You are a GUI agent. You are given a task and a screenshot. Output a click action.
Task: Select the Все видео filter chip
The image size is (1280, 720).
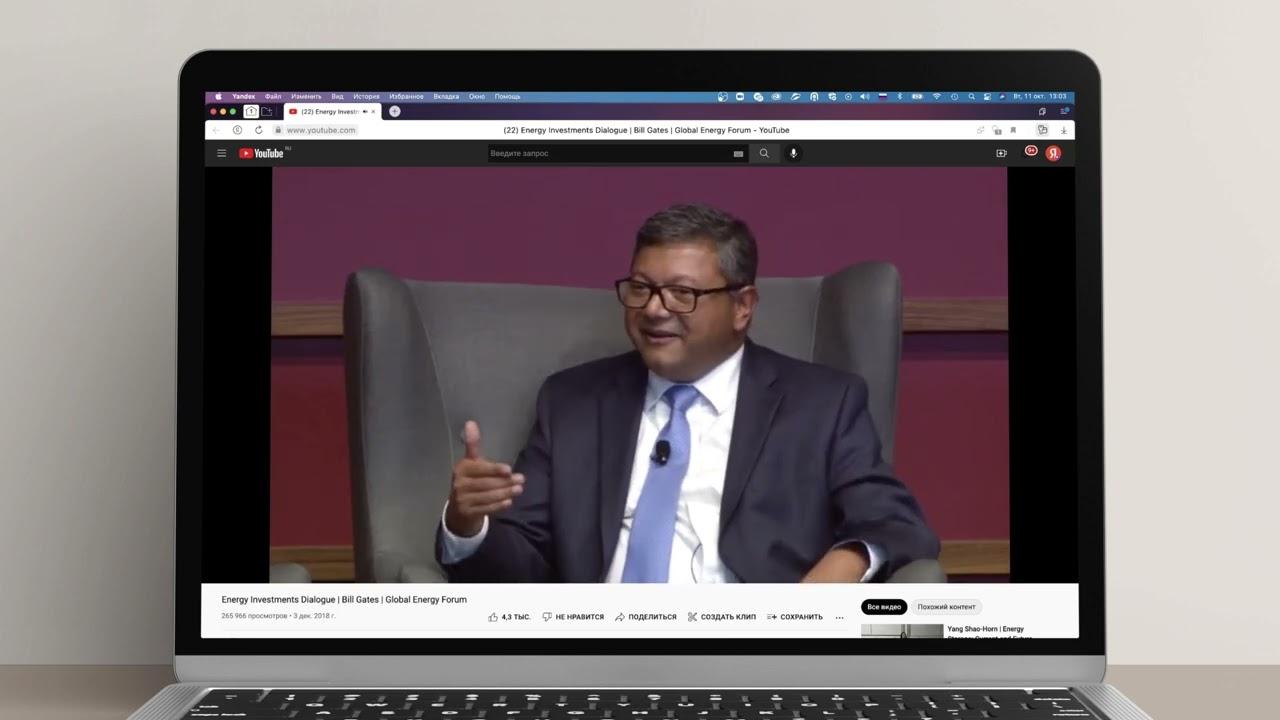coord(884,607)
